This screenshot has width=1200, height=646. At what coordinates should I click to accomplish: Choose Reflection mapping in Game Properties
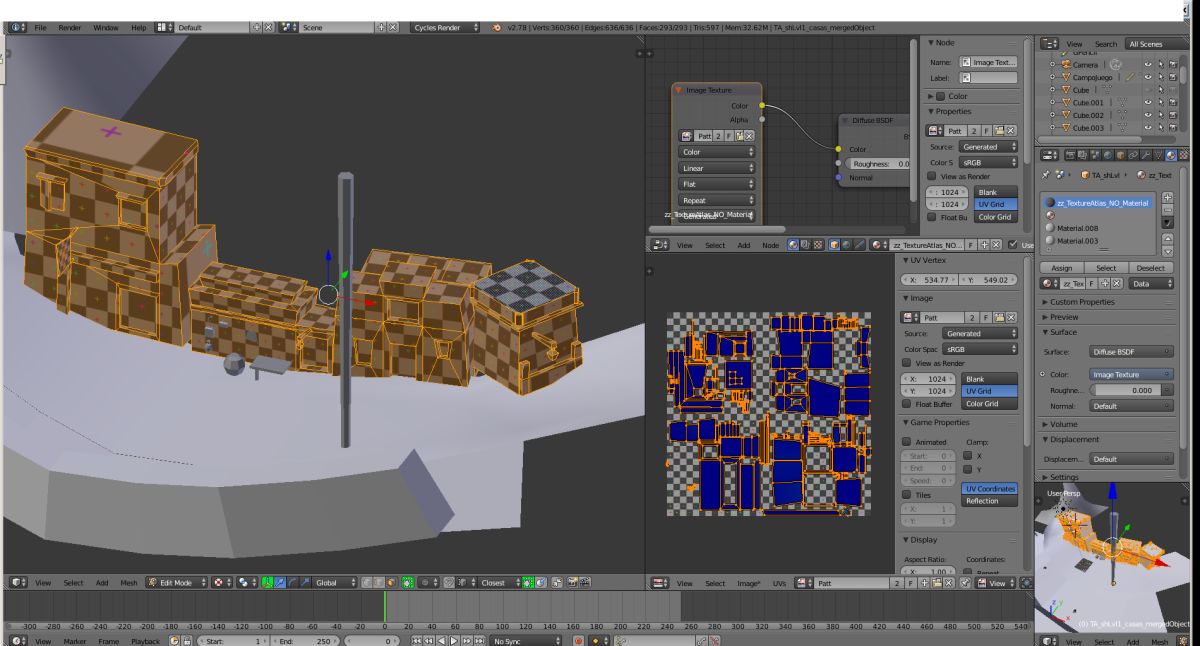pos(990,501)
